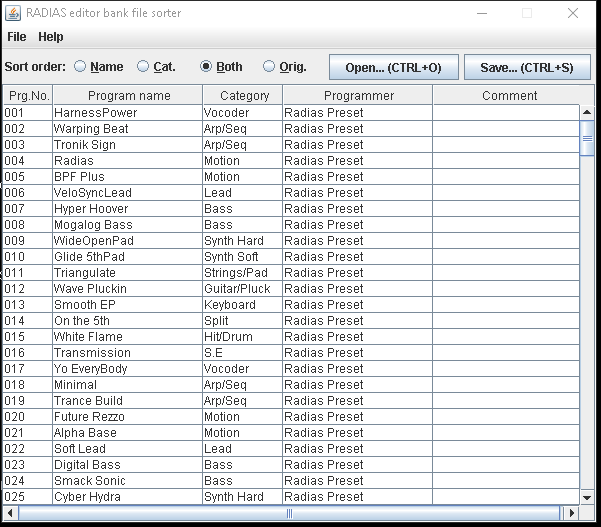Screen dimensions: 601x527
Task: Click the Comment column header
Action: (x=510, y=95)
